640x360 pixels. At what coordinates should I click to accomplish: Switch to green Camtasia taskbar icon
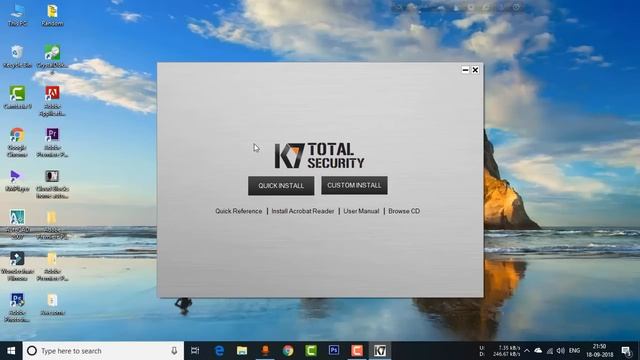pos(311,351)
